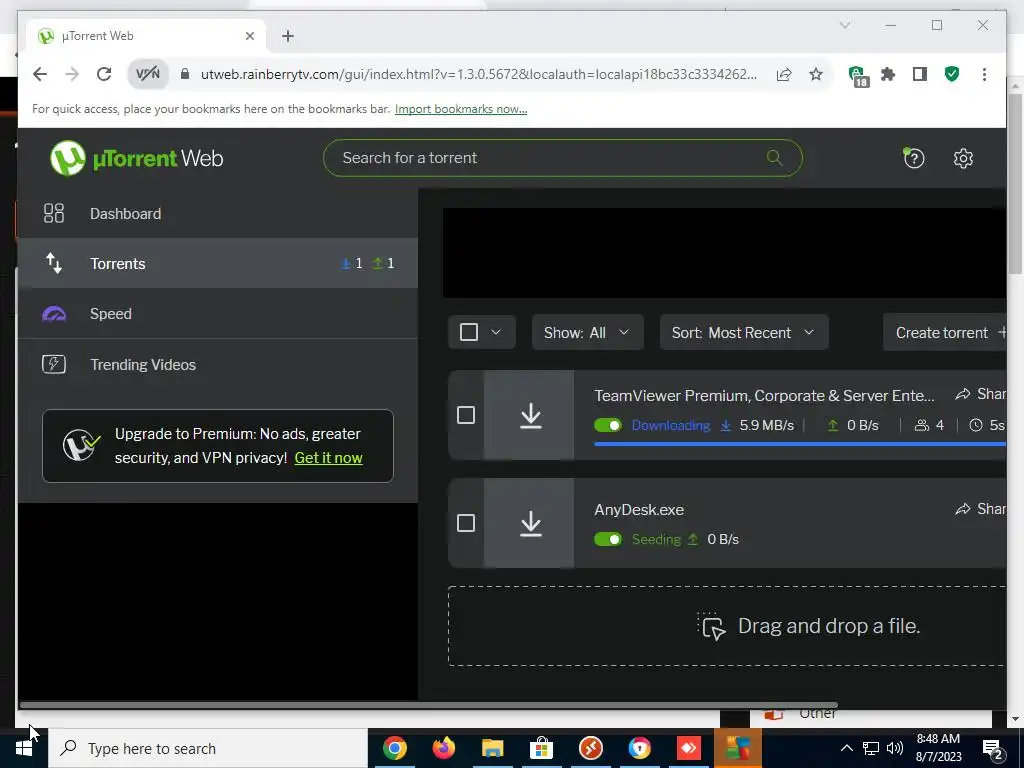The width and height of the screenshot is (1024, 768).
Task: Click the share-page icon in address bar
Action: coord(784,74)
